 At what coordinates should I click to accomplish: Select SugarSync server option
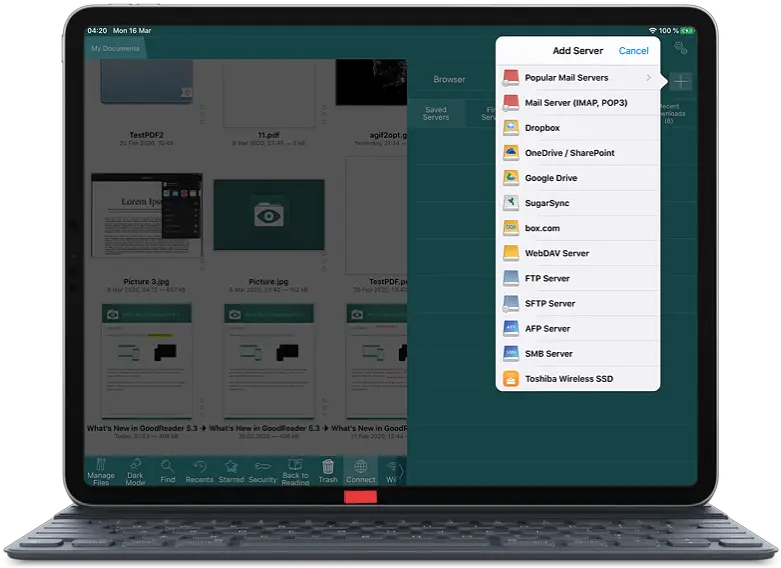point(578,203)
